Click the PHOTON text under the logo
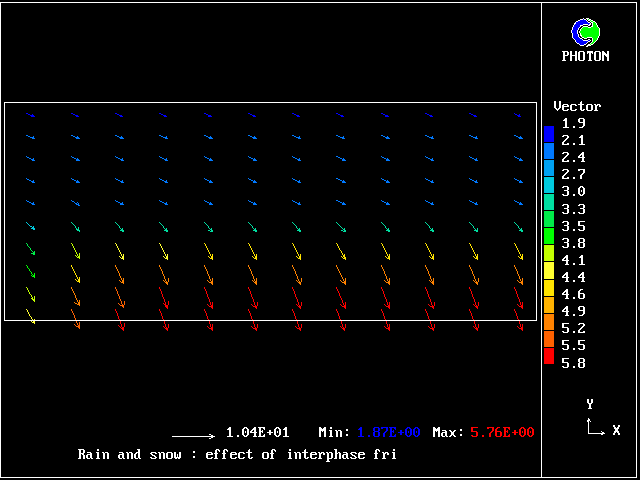 coord(585,56)
